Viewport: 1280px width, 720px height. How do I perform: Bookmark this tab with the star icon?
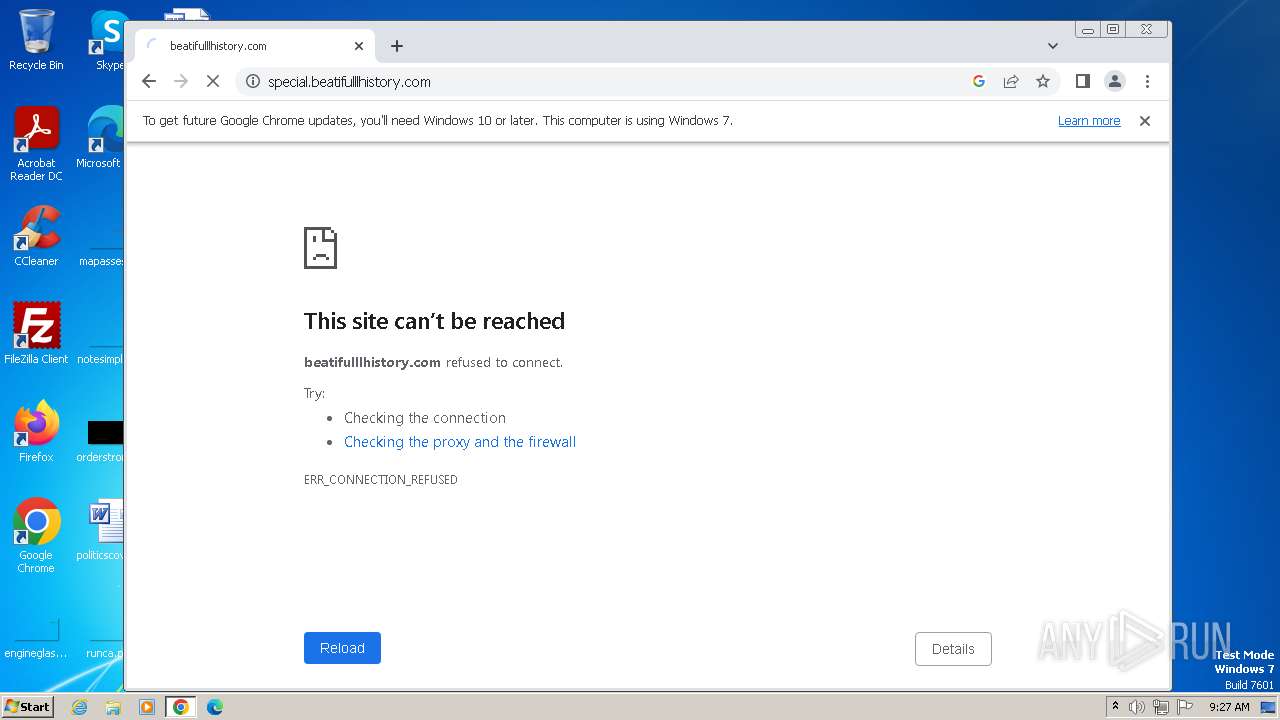coord(1043,82)
